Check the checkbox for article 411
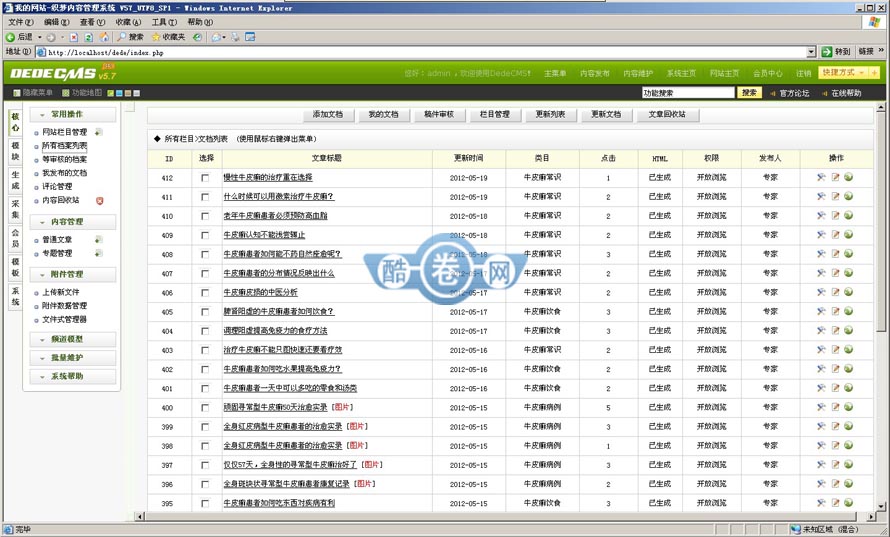Image resolution: width=890 pixels, height=537 pixels. click(x=205, y=197)
